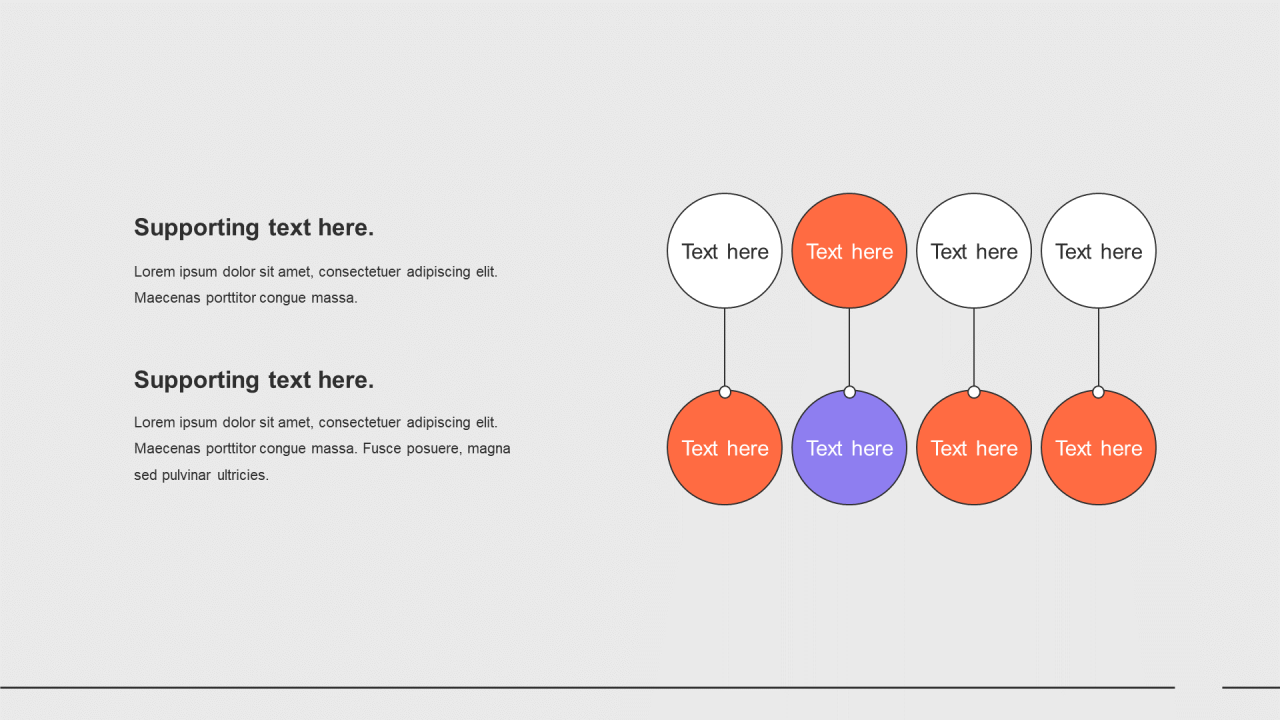Select connector dot atop third bottom-row circle
The image size is (1280, 720).
[974, 392]
